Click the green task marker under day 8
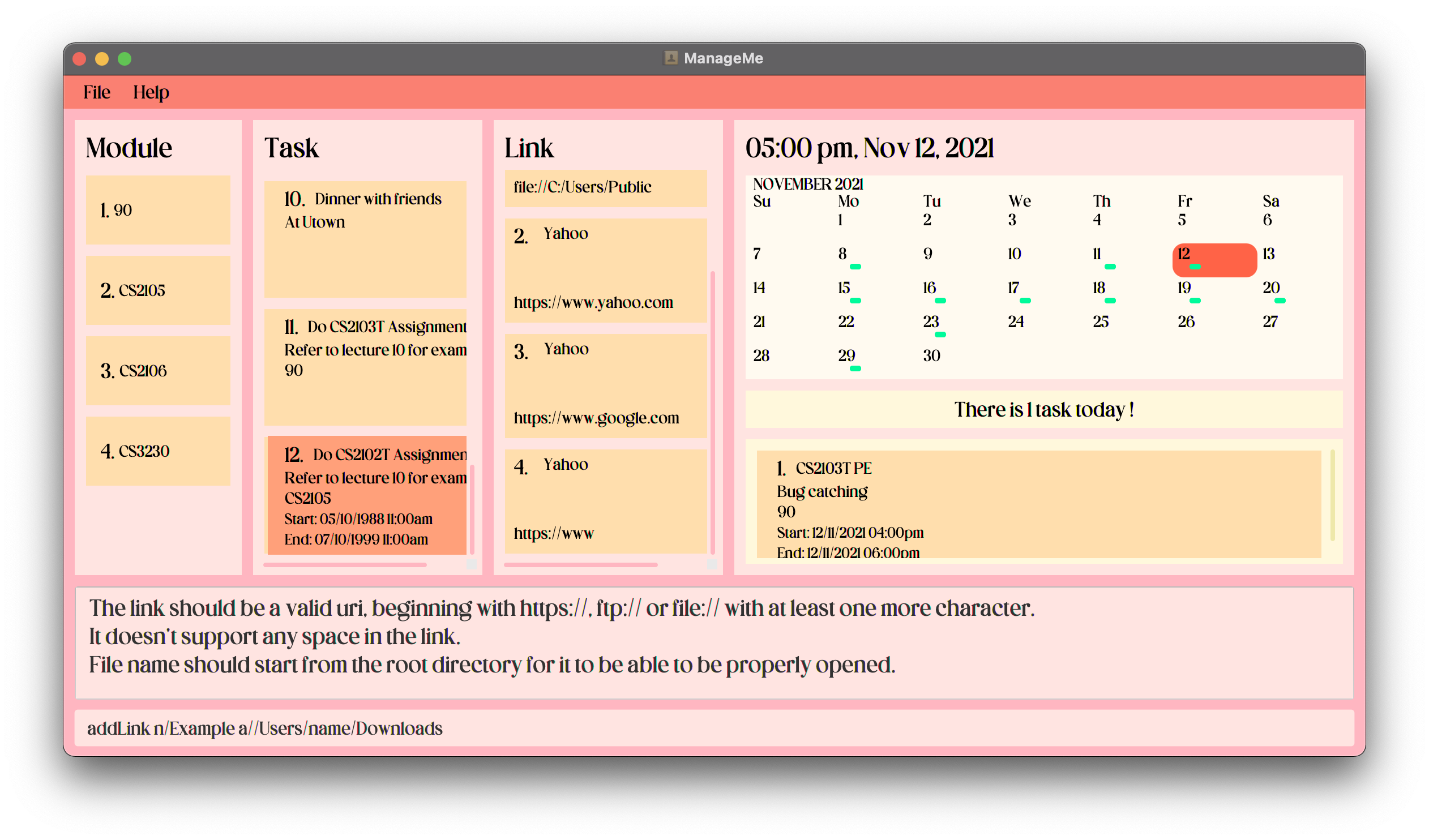This screenshot has height=840, width=1429. tap(855, 267)
